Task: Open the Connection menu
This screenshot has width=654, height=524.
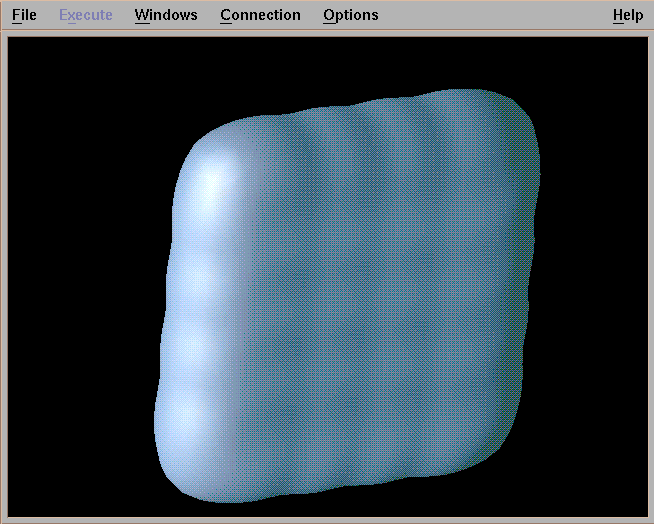Action: pos(260,15)
